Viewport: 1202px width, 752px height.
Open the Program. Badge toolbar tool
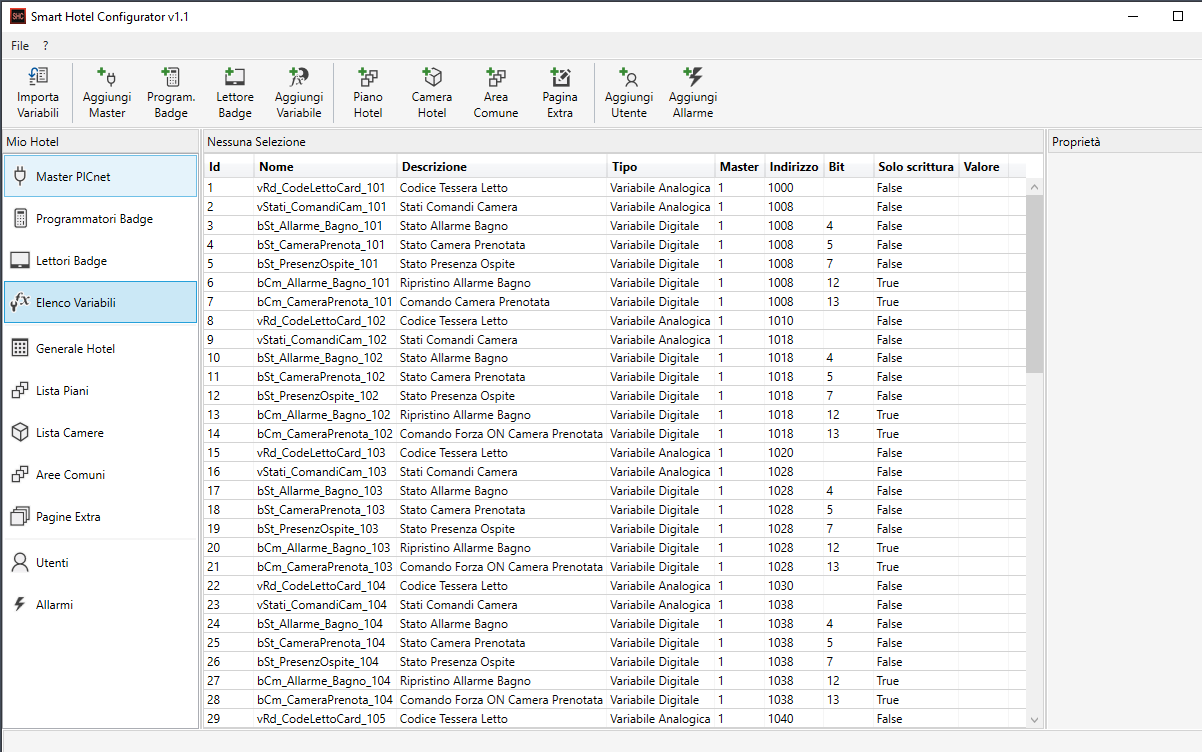tap(171, 93)
